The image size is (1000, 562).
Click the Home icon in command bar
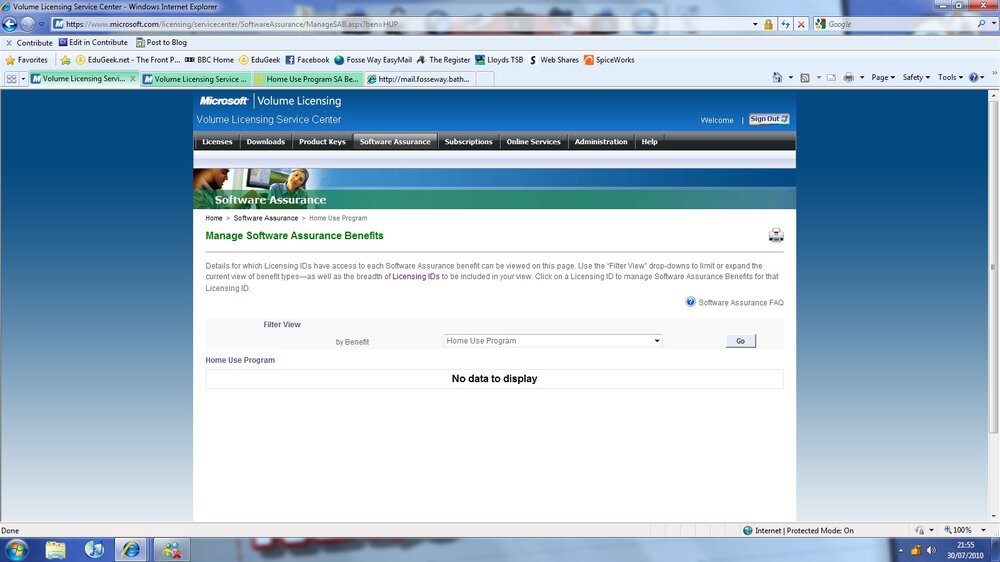pos(777,77)
